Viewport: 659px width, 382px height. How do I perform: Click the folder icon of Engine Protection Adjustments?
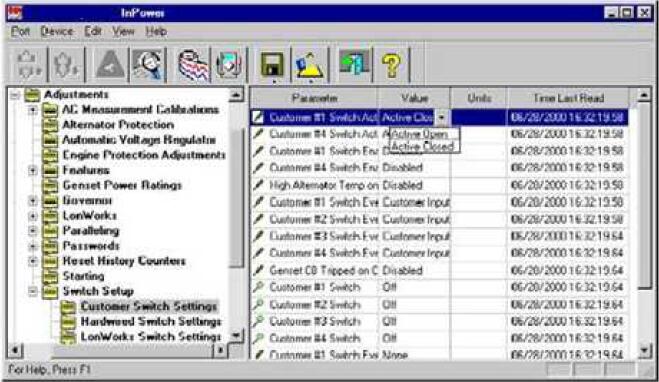pyautogui.click(x=50, y=155)
